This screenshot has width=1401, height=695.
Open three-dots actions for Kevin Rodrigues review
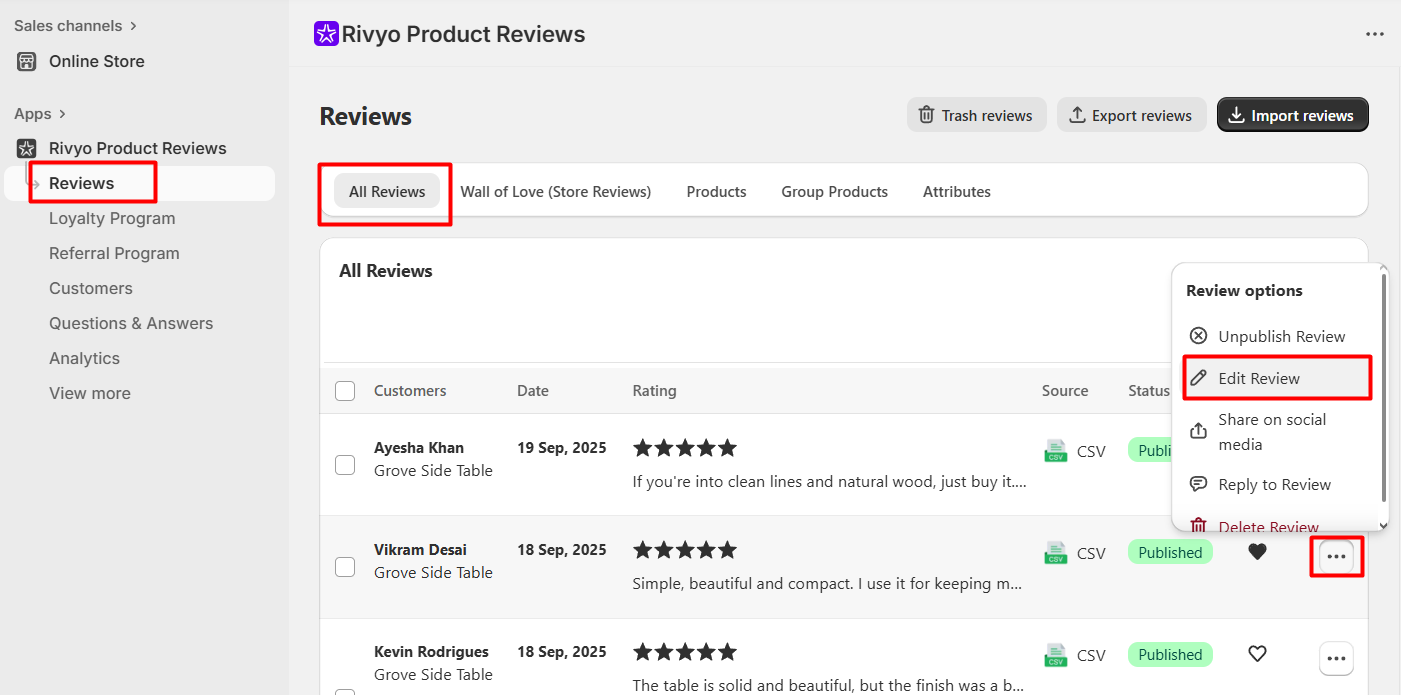point(1337,659)
